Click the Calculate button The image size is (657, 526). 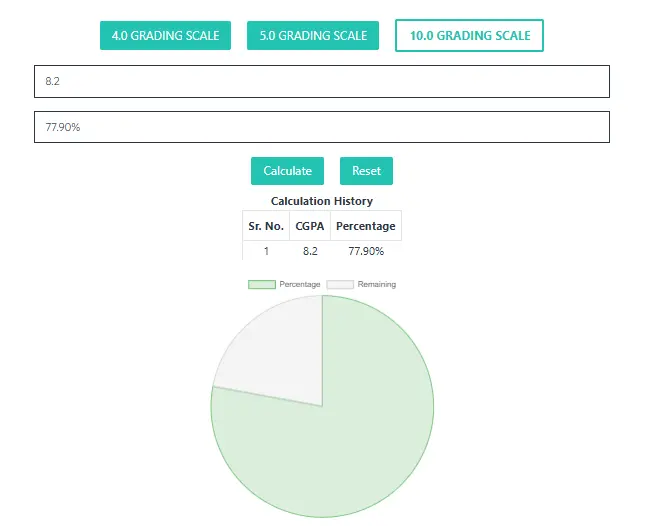coord(287,171)
